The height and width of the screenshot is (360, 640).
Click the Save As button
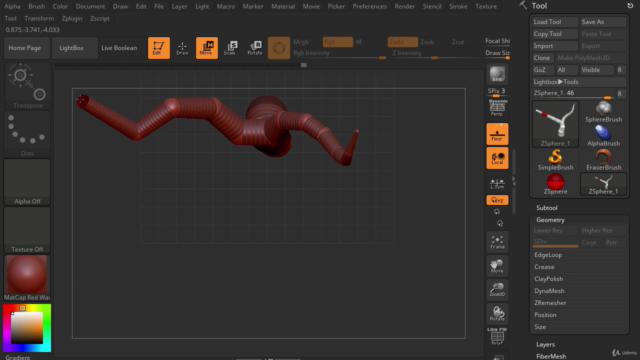point(603,22)
